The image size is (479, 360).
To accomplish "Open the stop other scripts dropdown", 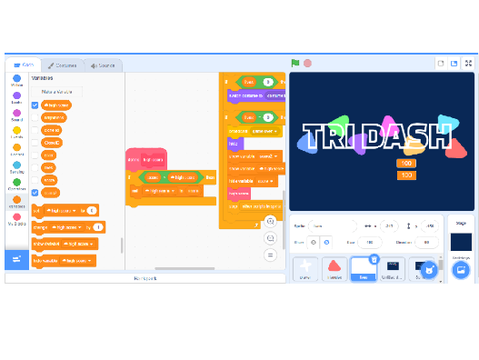I will point(261,207).
